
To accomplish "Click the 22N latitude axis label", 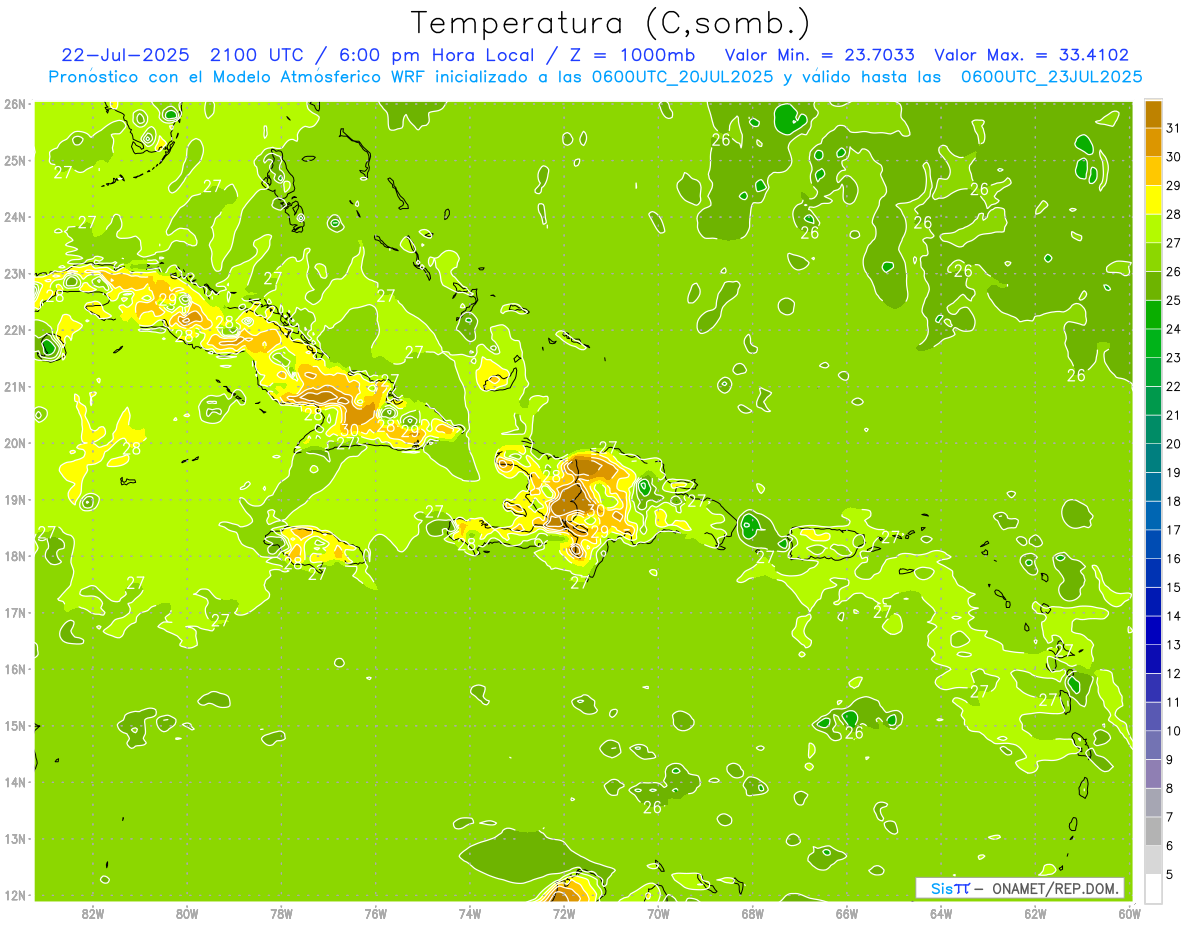I will (14, 330).
